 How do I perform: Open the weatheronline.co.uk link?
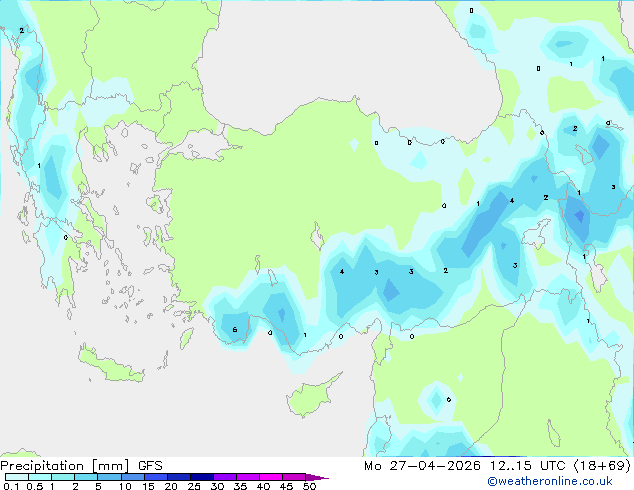coord(550,481)
